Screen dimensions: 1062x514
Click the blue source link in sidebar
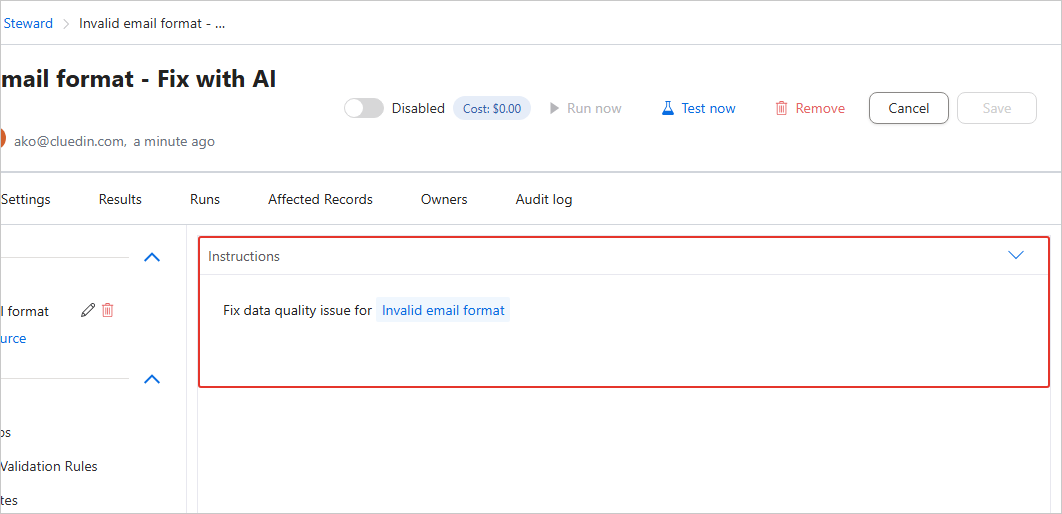(14, 339)
